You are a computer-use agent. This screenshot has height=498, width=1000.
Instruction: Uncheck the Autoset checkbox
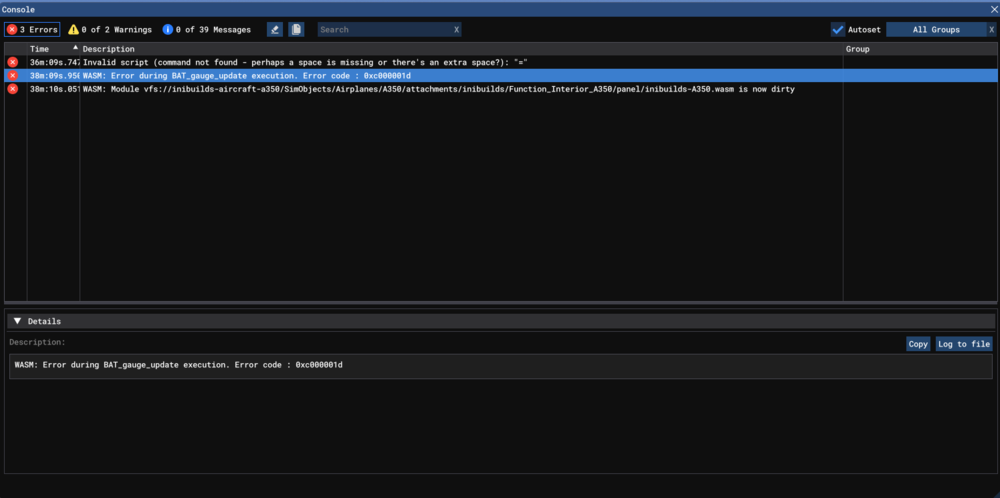click(838, 30)
